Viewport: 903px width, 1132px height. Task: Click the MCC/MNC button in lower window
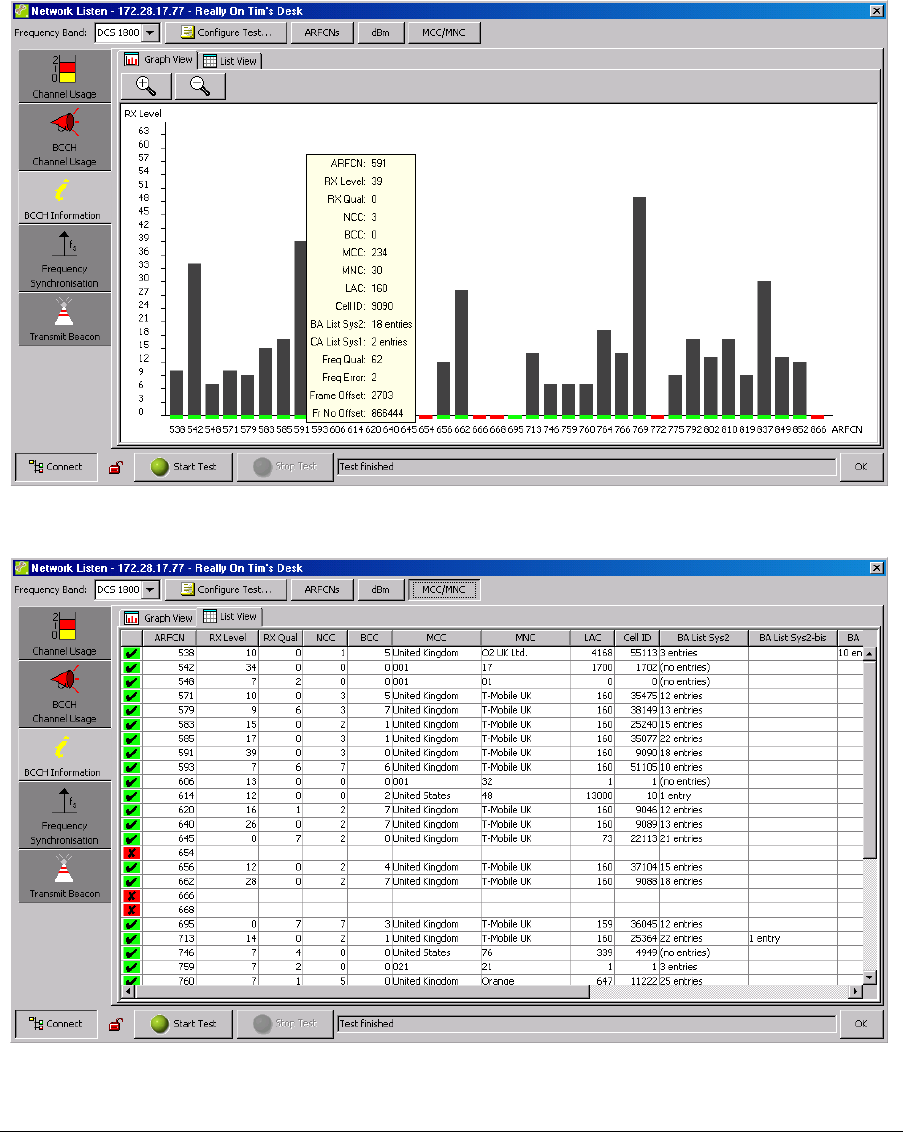444,590
